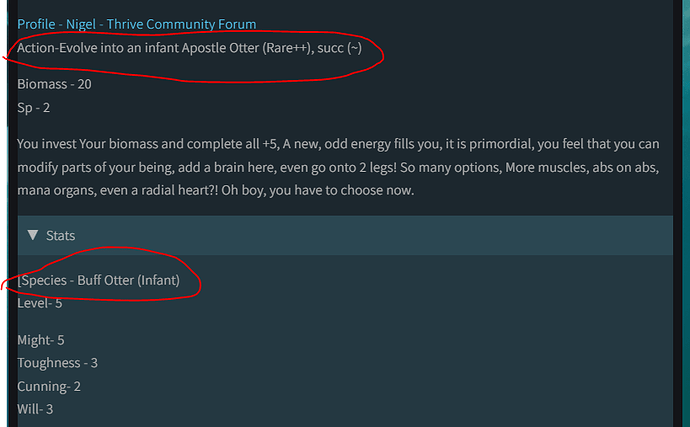Click the Action-Evolve Apostle Otter line

coord(189,48)
